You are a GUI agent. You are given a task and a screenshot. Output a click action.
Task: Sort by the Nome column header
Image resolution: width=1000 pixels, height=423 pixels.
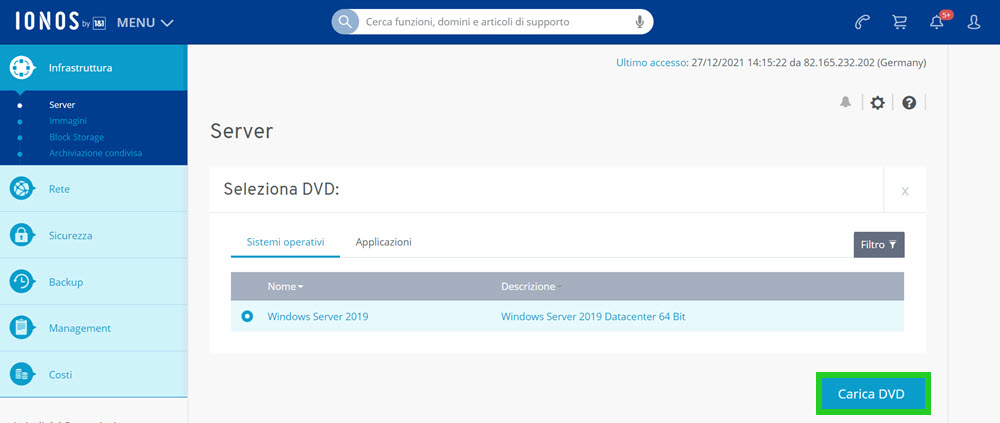[x=285, y=286]
